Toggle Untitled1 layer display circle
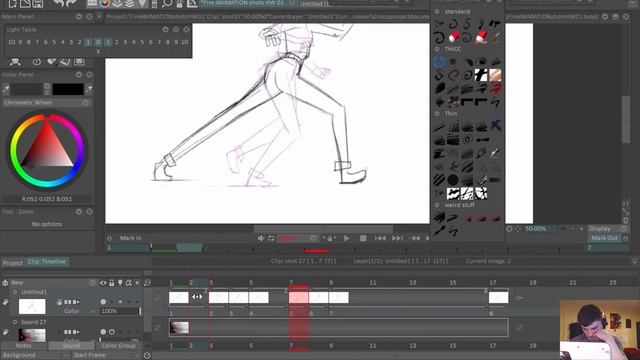Image resolution: width=640 pixels, height=360 pixels. point(103,302)
